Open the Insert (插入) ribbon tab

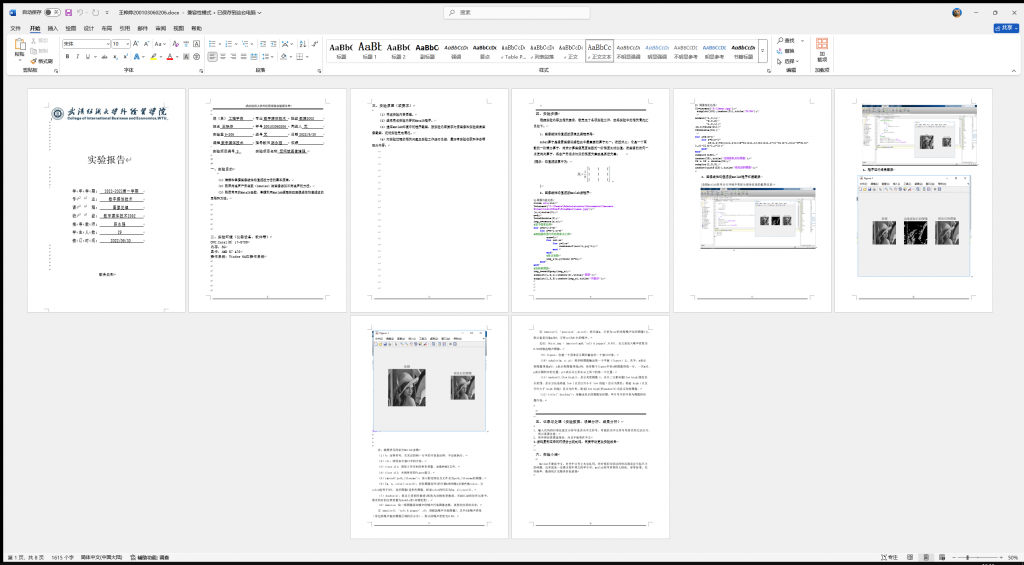click(x=53, y=29)
